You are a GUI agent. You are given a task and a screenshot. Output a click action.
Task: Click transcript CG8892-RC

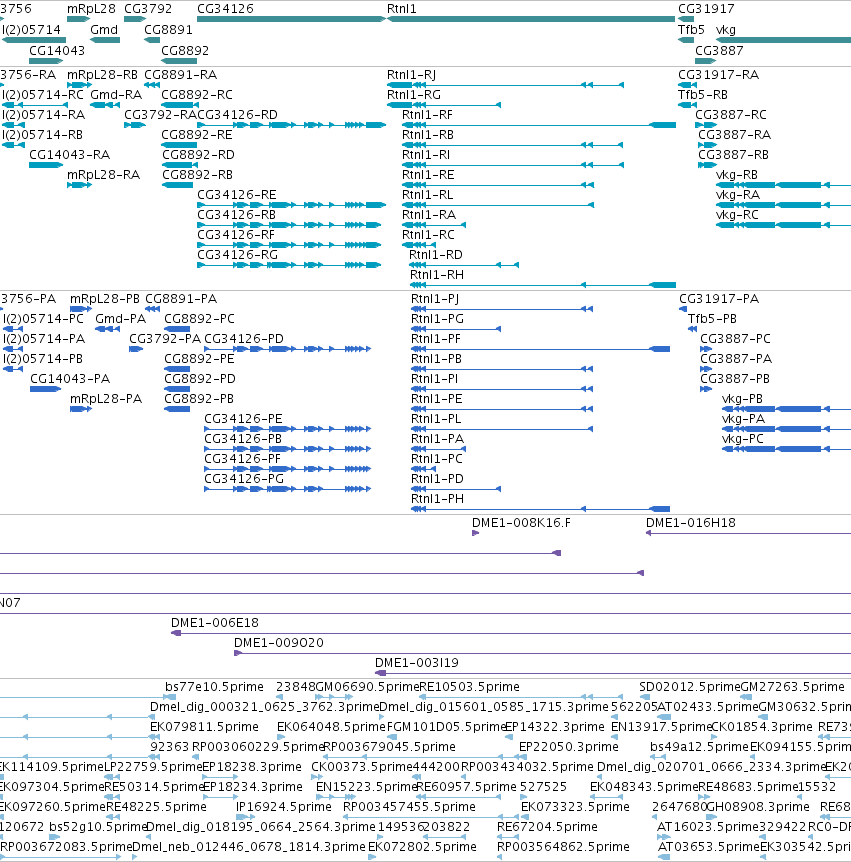click(197, 95)
